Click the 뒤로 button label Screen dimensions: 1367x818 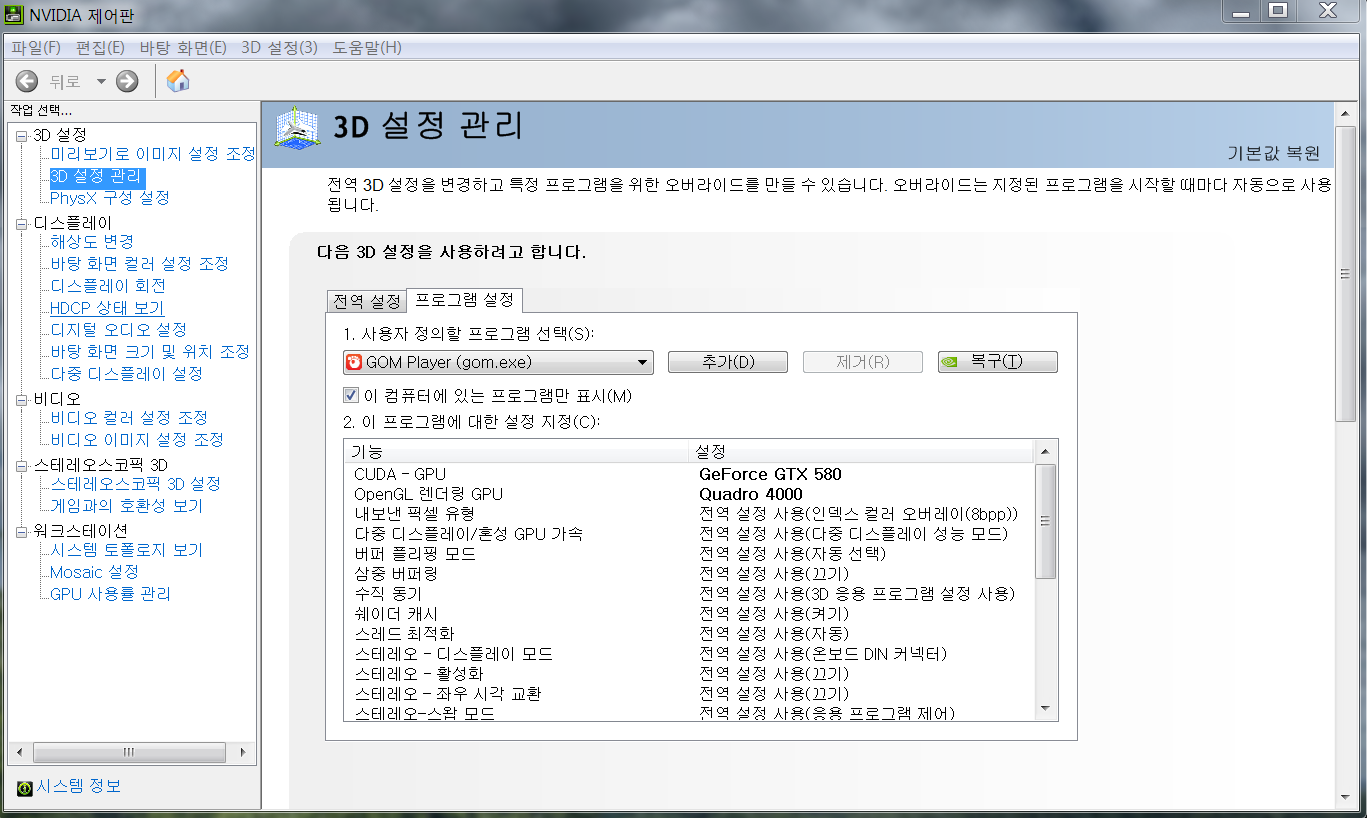coord(65,82)
